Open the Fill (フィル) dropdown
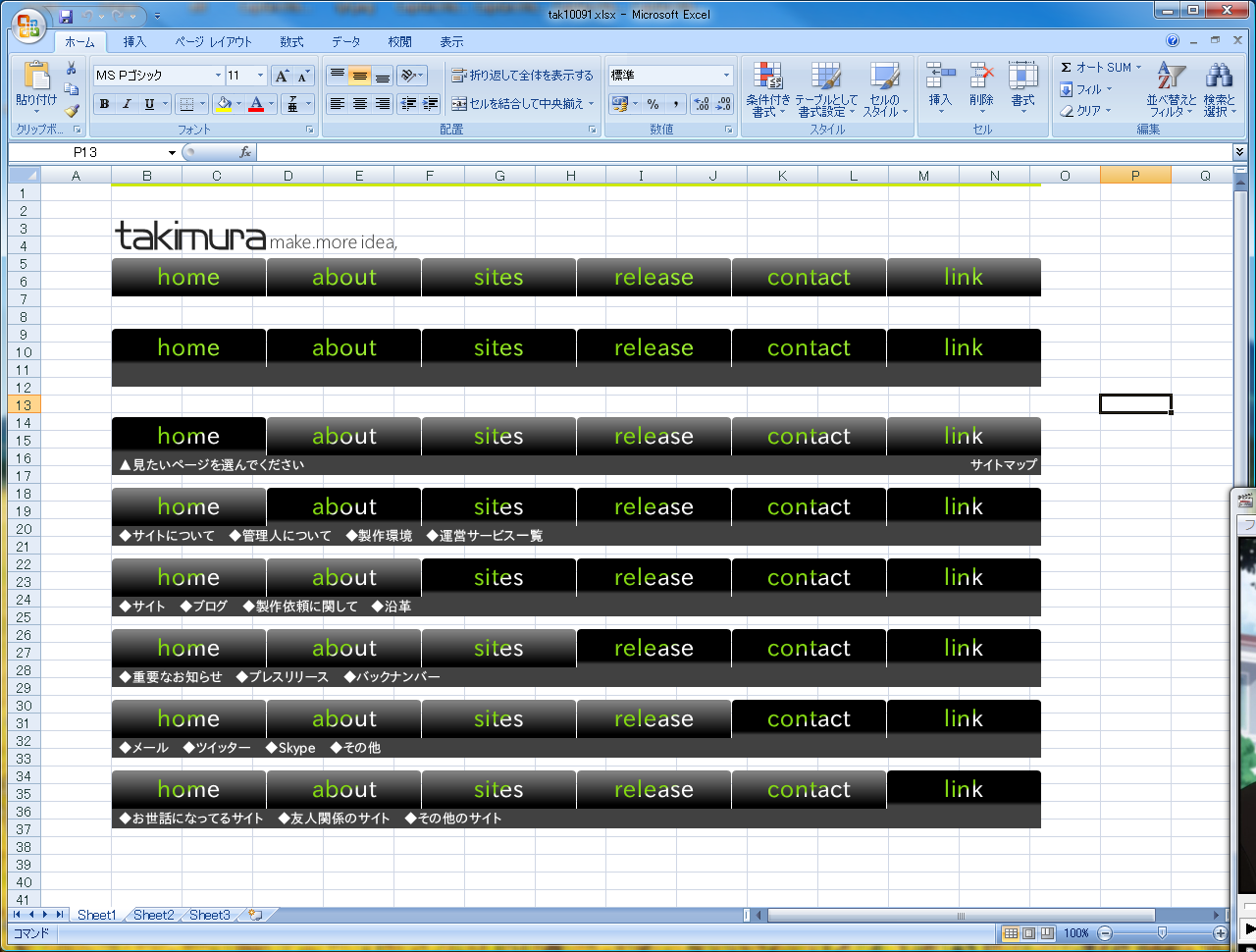The image size is (1256, 952). point(1085,89)
